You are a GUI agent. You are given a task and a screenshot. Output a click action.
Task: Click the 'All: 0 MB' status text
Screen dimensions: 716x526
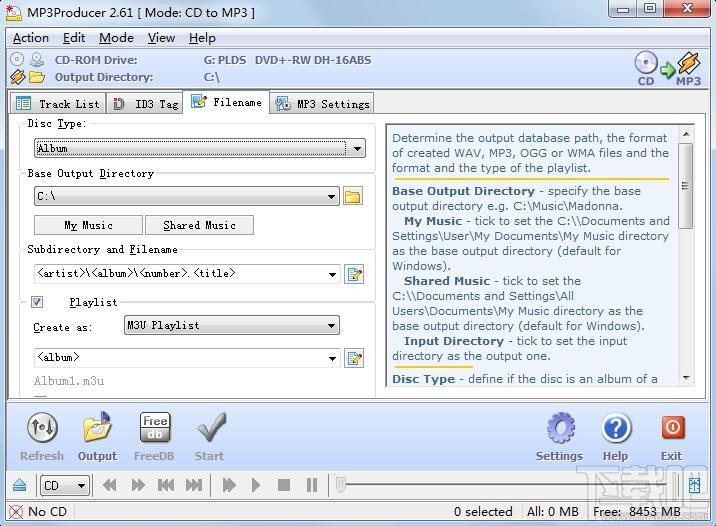point(553,512)
